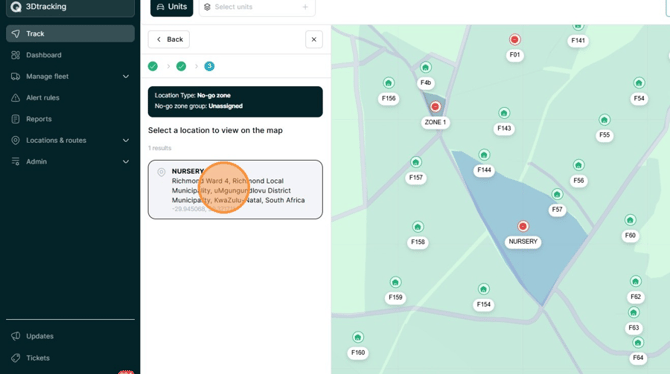Image resolution: width=670 pixels, height=374 pixels.
Task: Click the F154 map marker
Action: (x=483, y=289)
